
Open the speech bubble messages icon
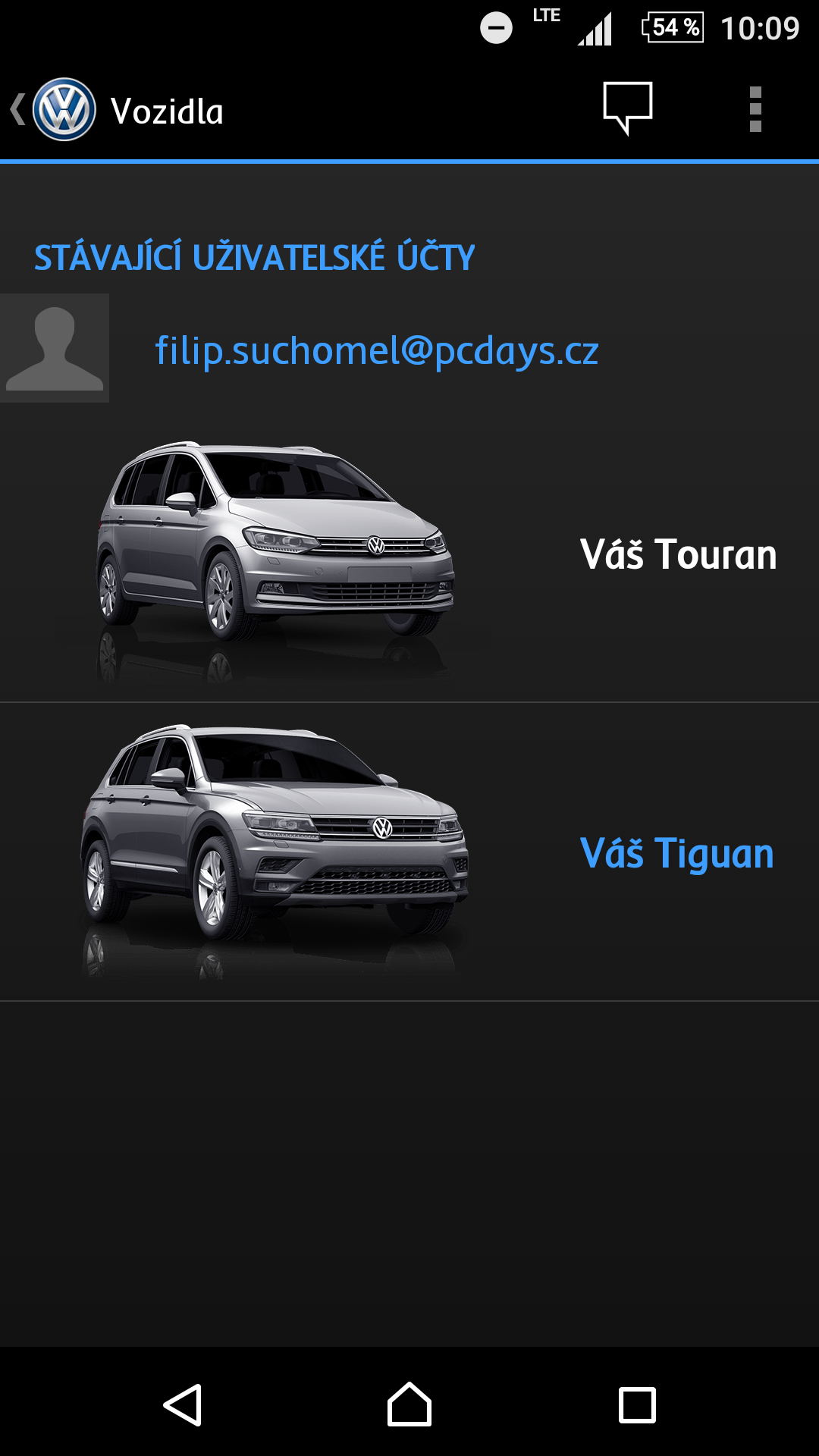(x=628, y=108)
